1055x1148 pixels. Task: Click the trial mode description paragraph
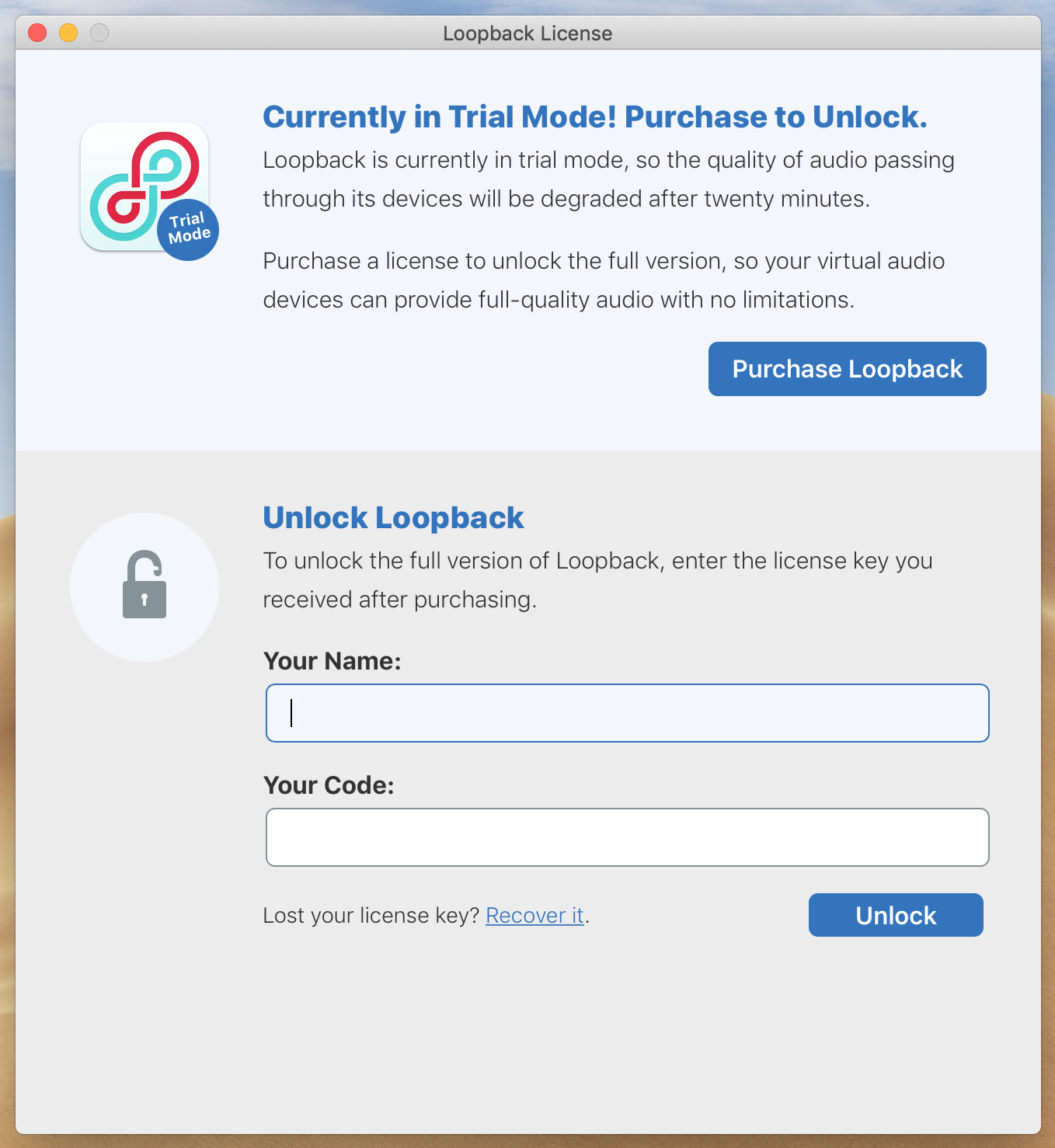coord(608,179)
